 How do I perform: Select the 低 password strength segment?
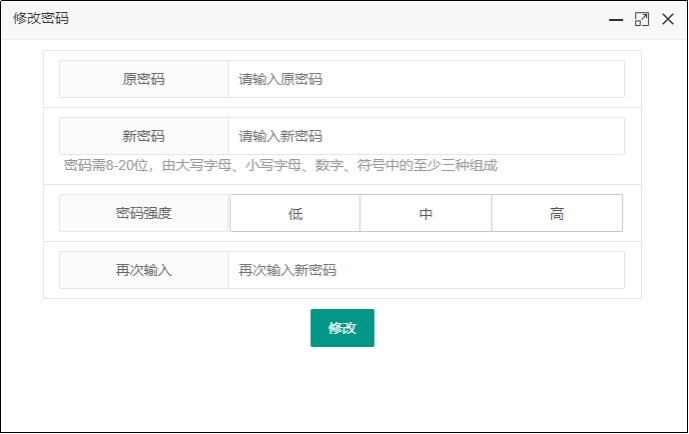295,213
